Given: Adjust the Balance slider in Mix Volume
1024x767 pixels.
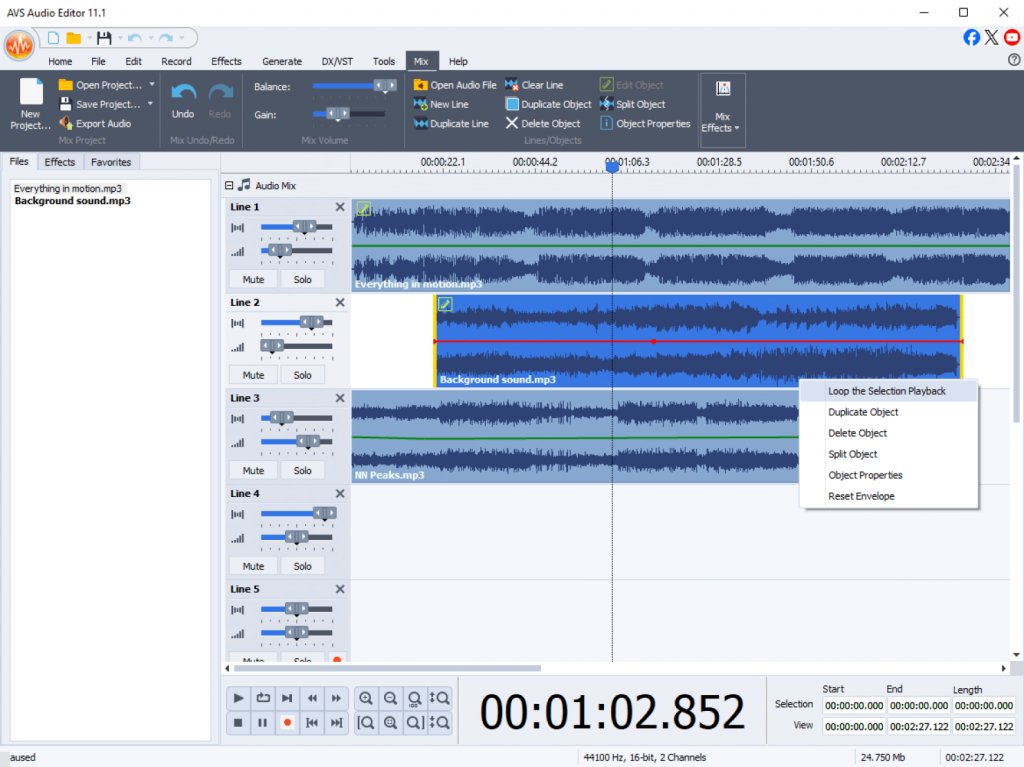Looking at the screenshot, I should click(384, 87).
